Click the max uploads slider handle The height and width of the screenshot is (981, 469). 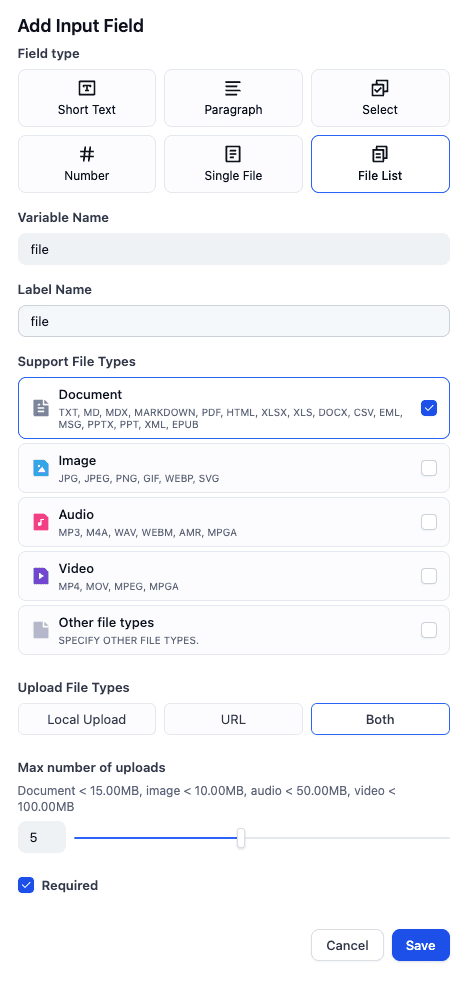coord(241,838)
